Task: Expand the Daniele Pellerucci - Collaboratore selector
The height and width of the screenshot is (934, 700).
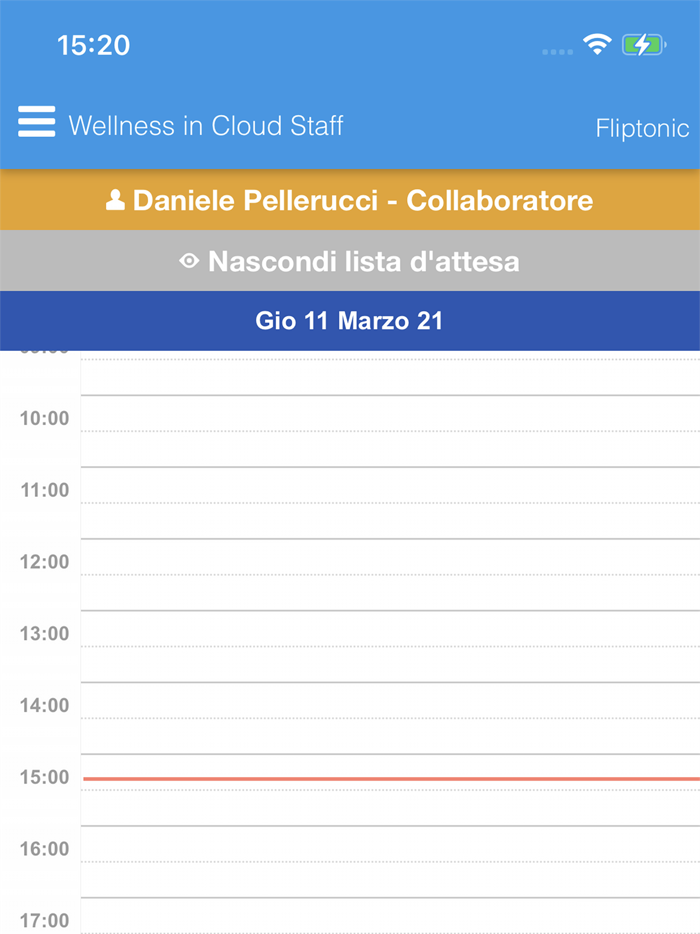Action: [350, 200]
